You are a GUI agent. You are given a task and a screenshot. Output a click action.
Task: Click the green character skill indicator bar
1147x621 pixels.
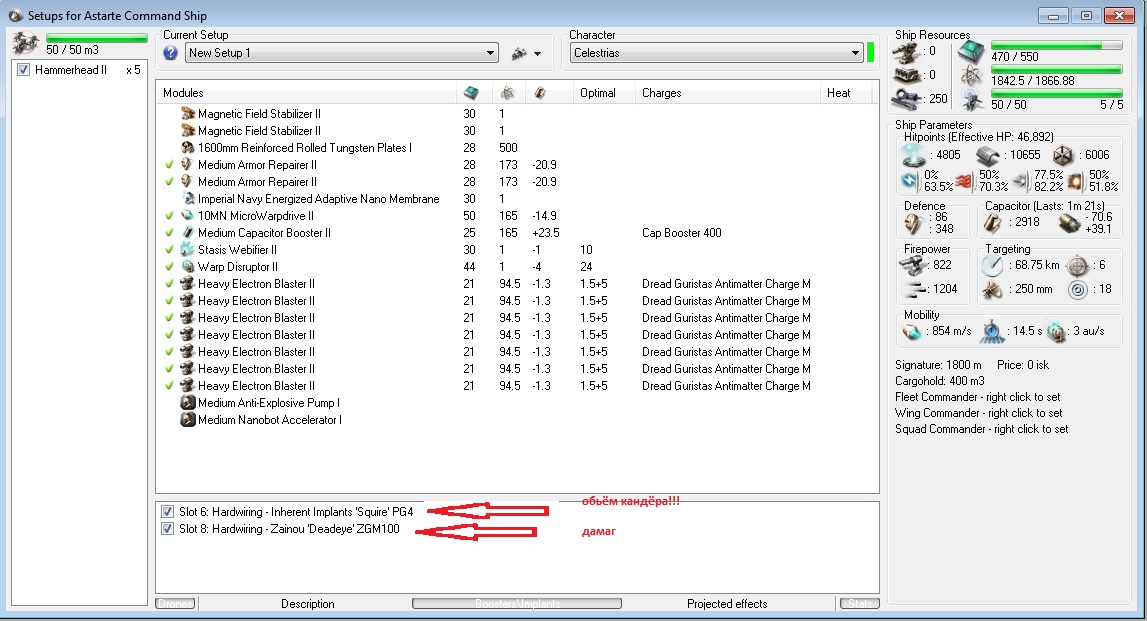pos(870,53)
